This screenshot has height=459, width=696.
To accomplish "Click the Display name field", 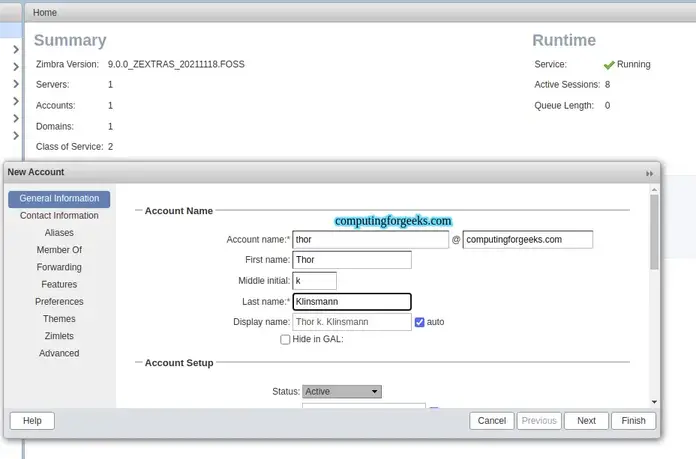I will click(352, 322).
